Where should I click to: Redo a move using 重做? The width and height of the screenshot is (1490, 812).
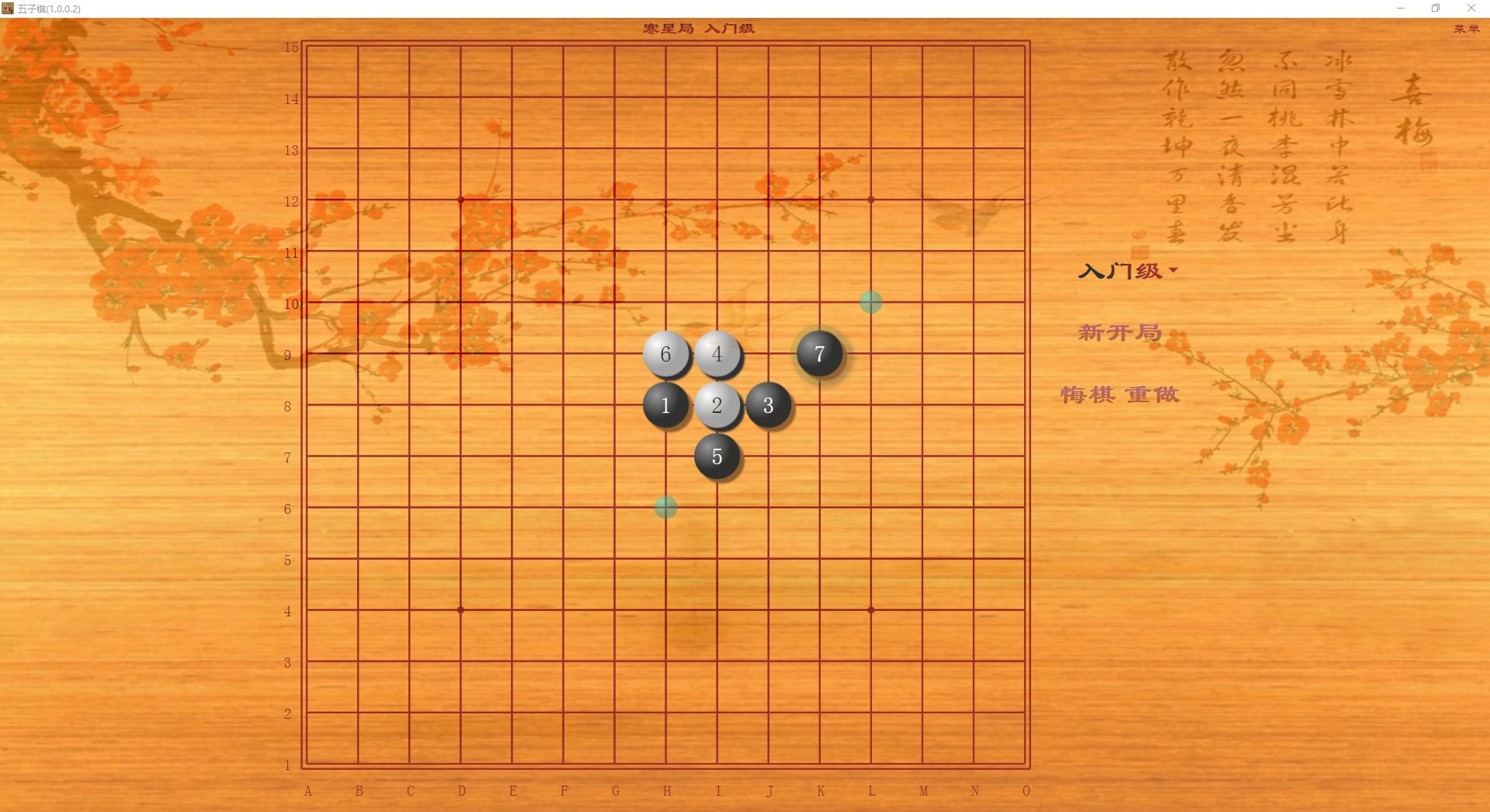1153,394
